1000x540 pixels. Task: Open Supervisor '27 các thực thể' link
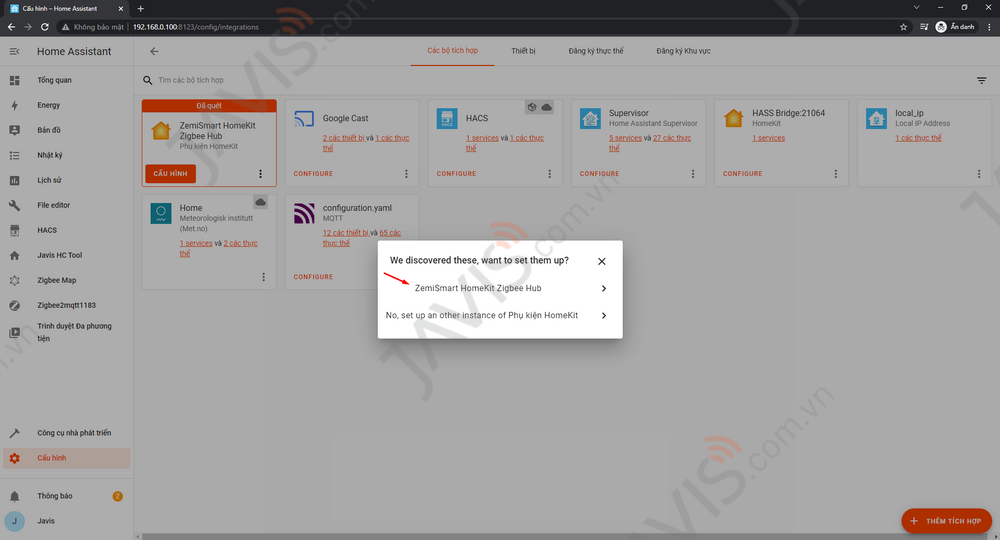tap(672, 138)
